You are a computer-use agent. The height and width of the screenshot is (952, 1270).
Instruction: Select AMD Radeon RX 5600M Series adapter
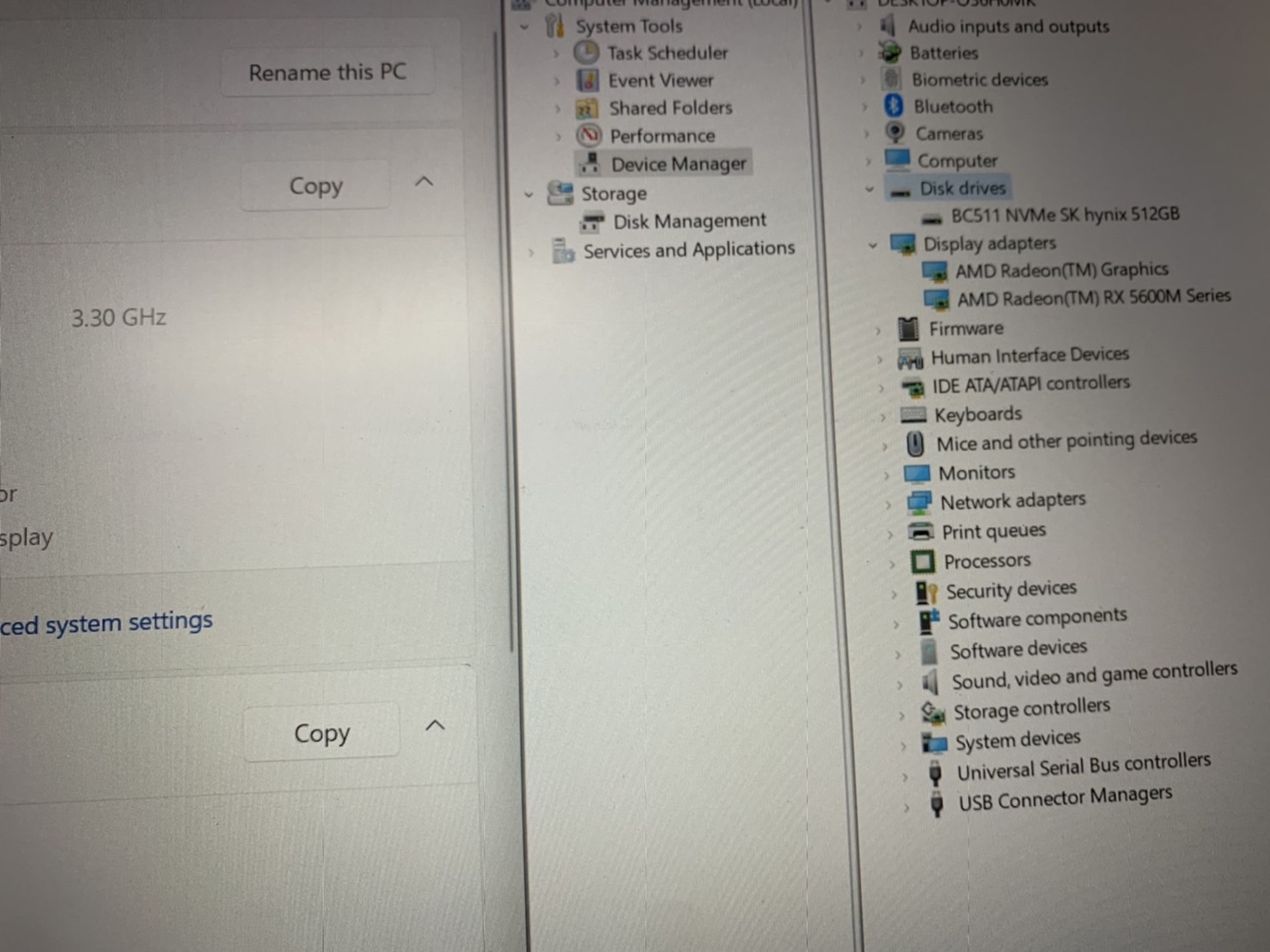coord(1093,297)
